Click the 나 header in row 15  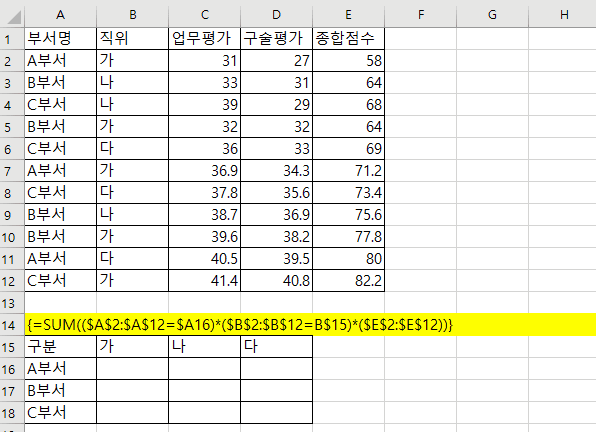[x=204, y=347]
